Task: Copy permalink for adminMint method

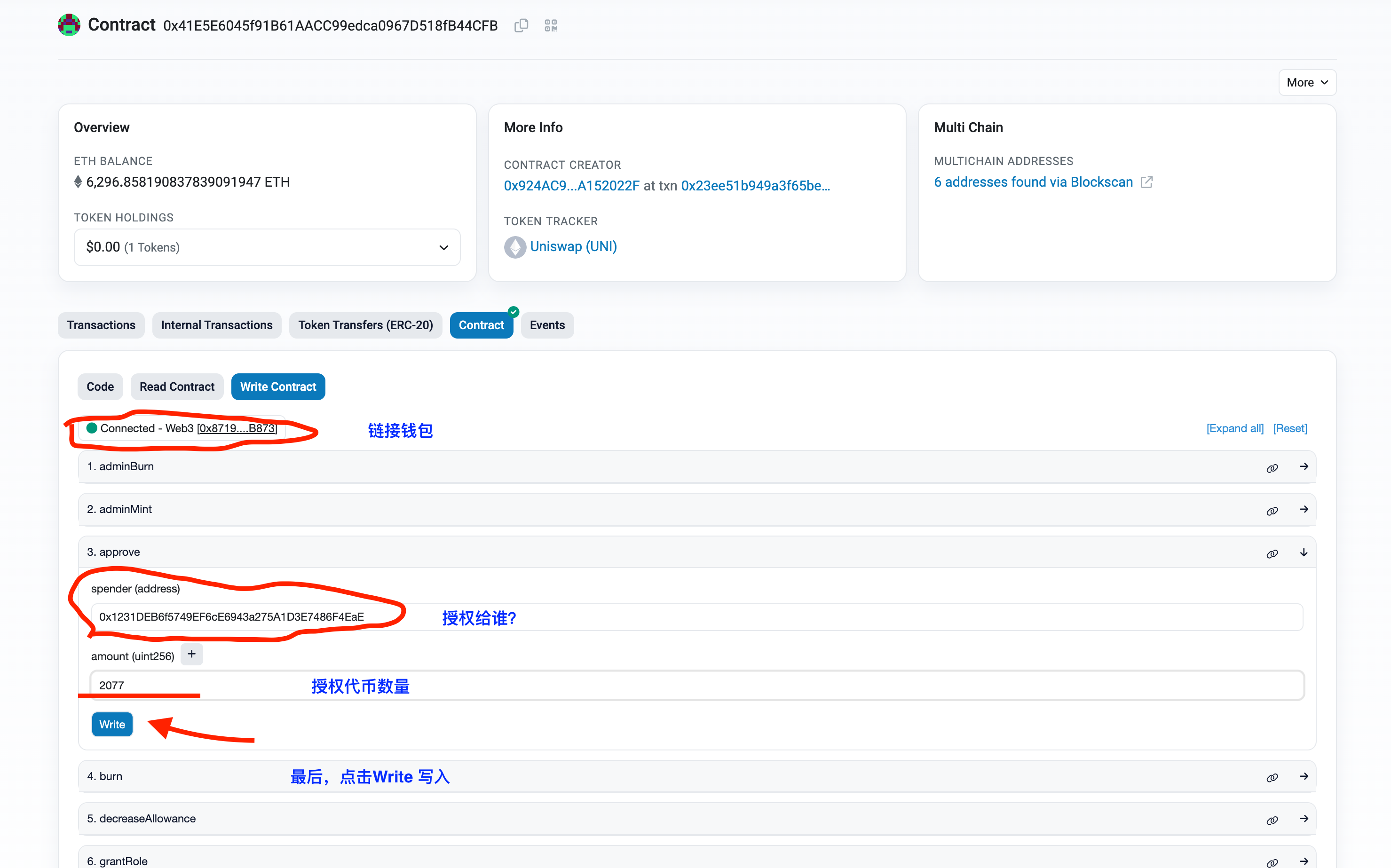Action: (1272, 510)
